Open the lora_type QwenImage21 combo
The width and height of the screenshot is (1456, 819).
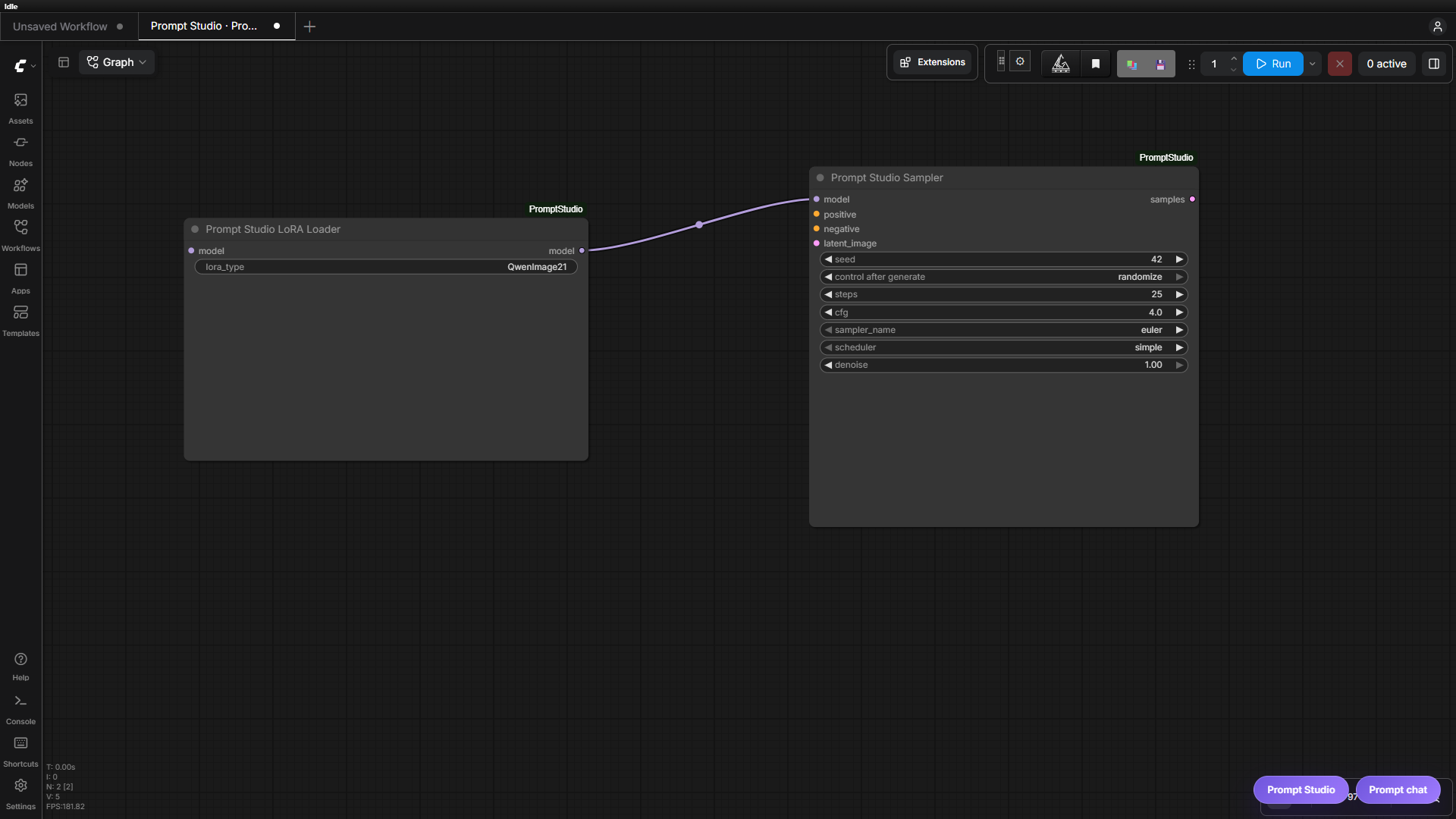click(386, 267)
